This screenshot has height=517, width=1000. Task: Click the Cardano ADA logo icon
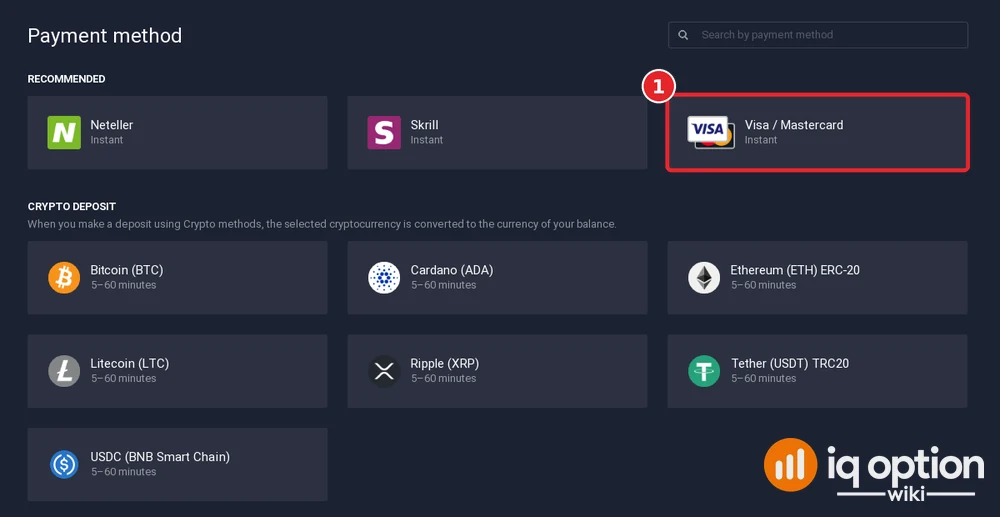pyautogui.click(x=384, y=278)
